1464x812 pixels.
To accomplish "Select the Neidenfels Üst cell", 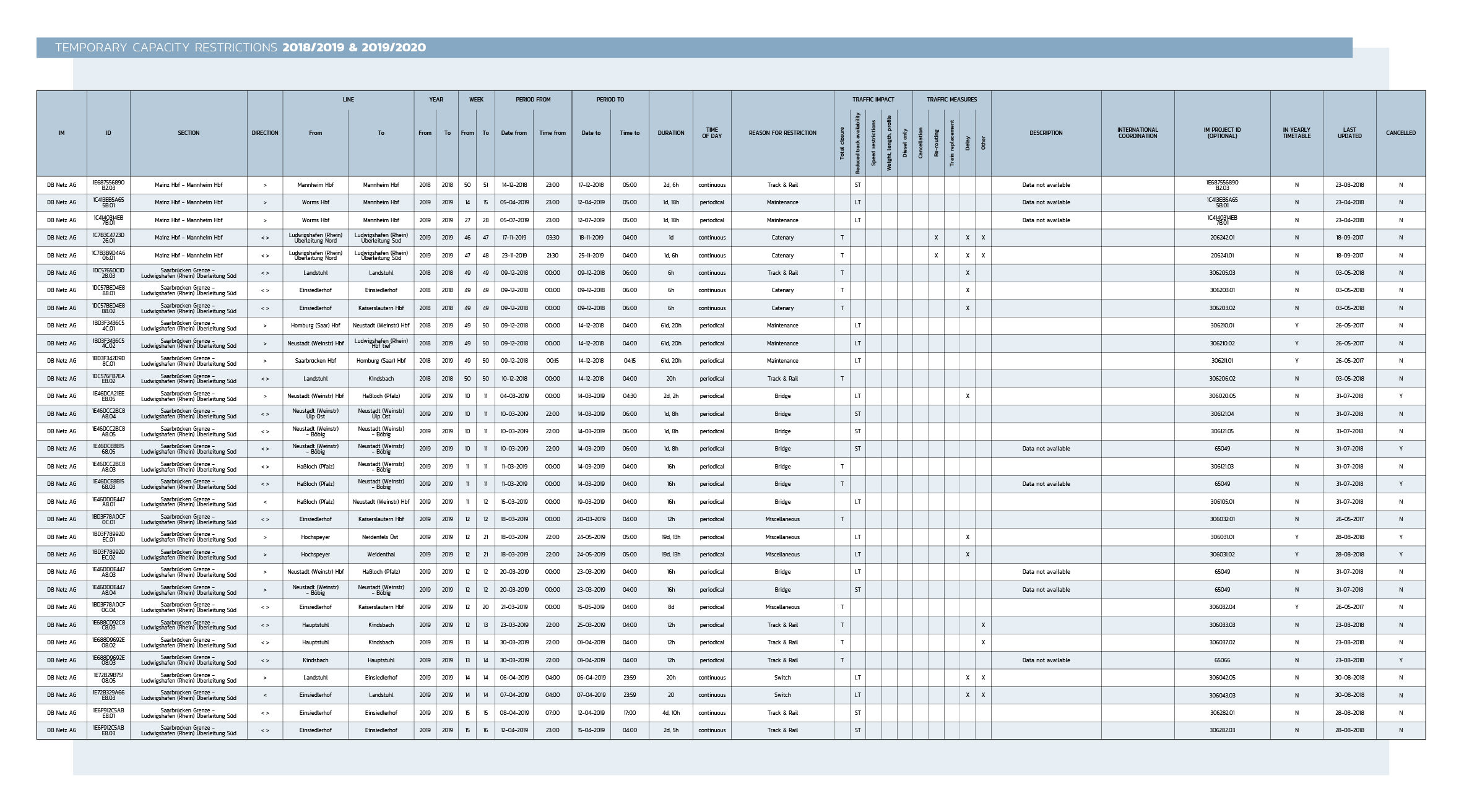I will [x=381, y=537].
